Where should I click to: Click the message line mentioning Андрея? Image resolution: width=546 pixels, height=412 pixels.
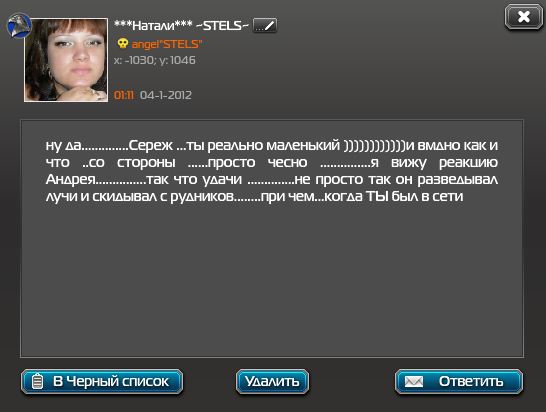coord(272,179)
